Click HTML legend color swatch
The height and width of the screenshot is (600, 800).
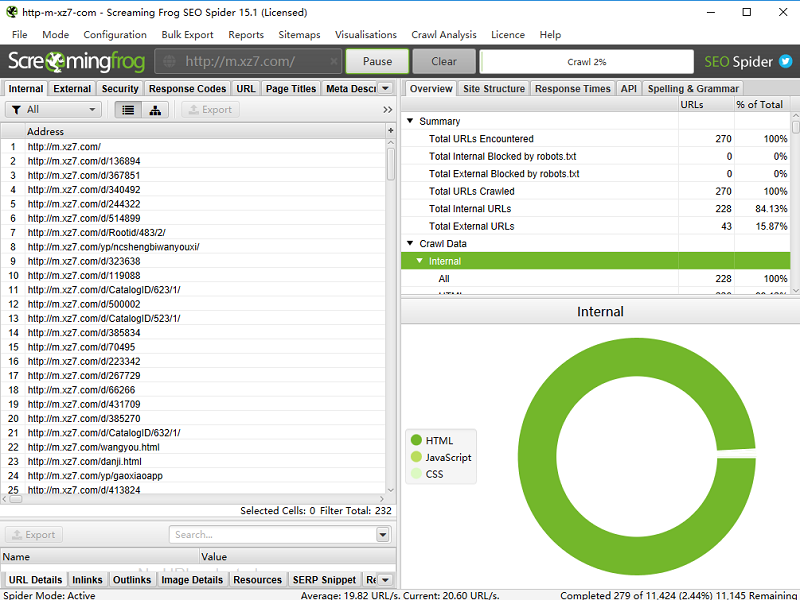pyautogui.click(x=416, y=440)
